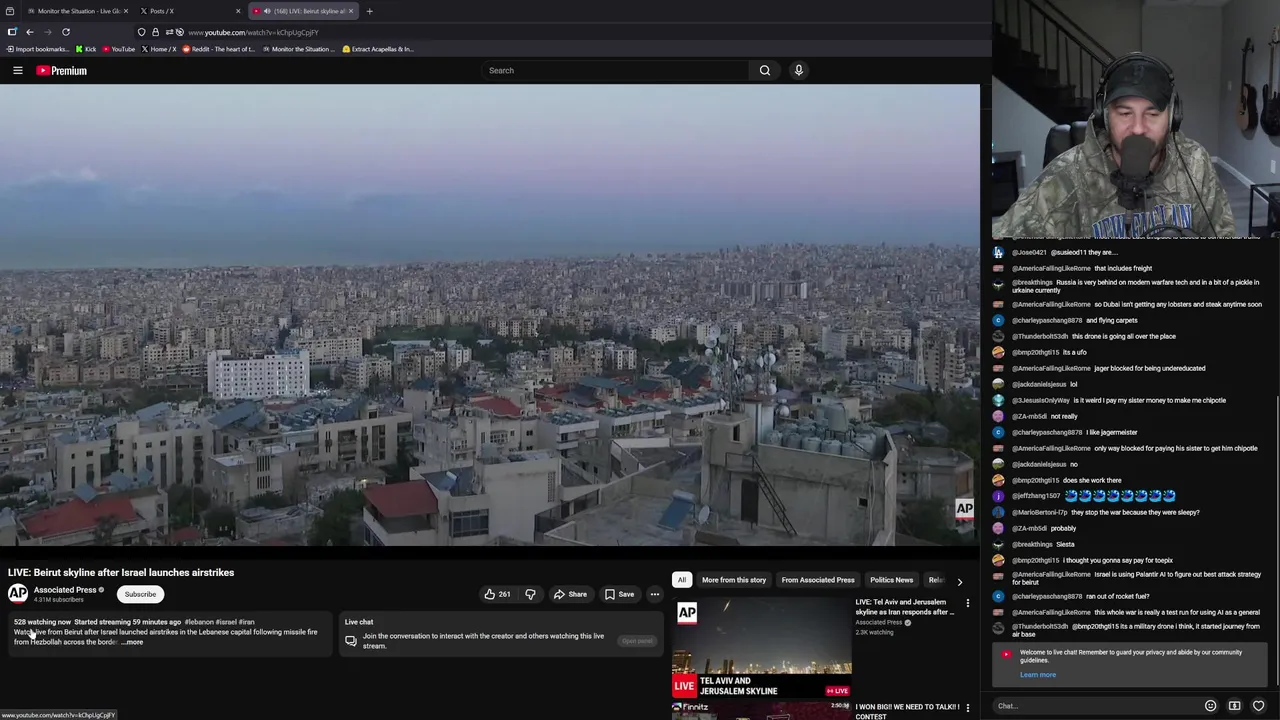Open Reddit bookmark in bookmarks bar
The image size is (1280, 720).
click(x=218, y=49)
